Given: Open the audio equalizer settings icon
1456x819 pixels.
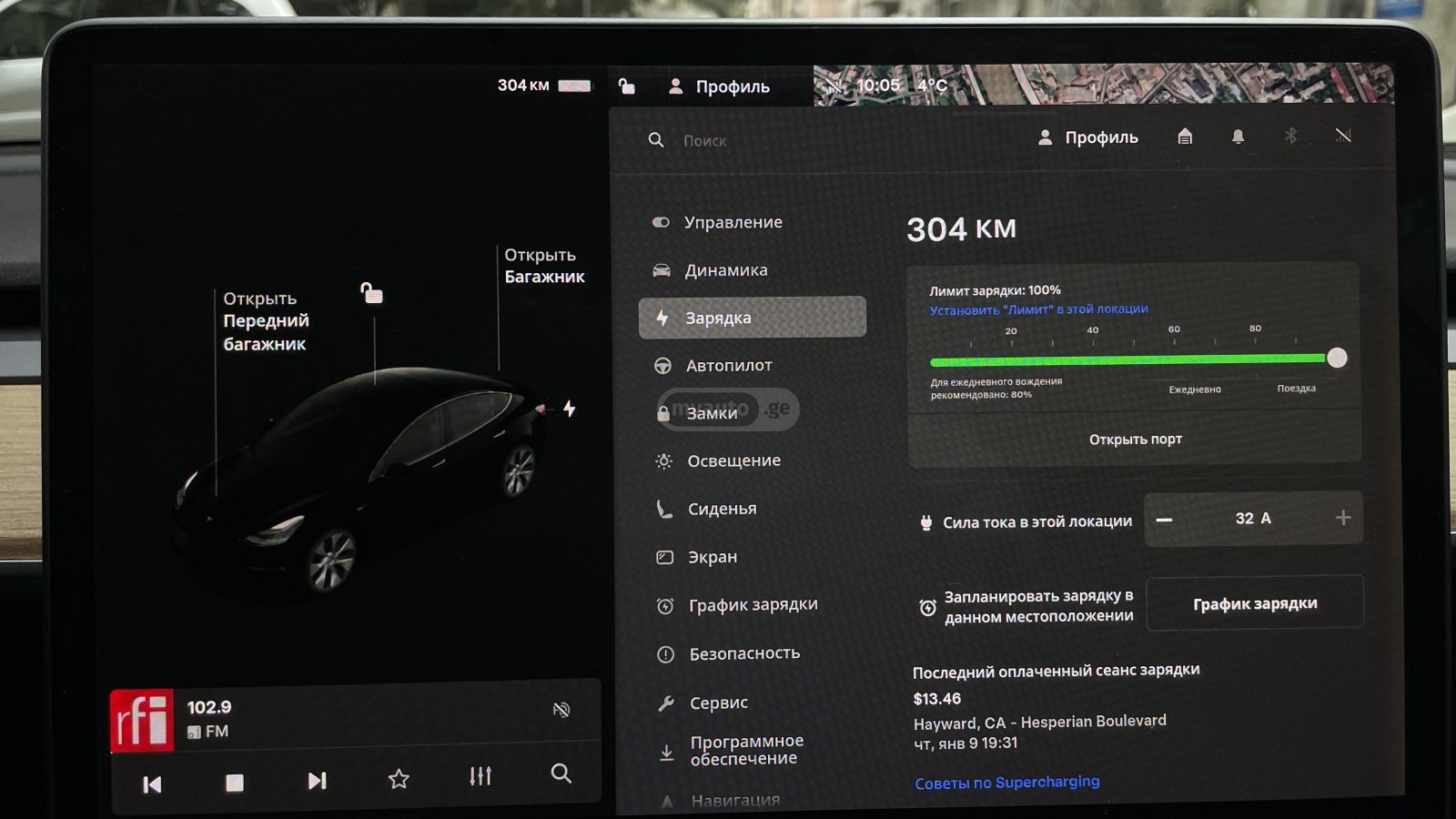Looking at the screenshot, I should [480, 776].
